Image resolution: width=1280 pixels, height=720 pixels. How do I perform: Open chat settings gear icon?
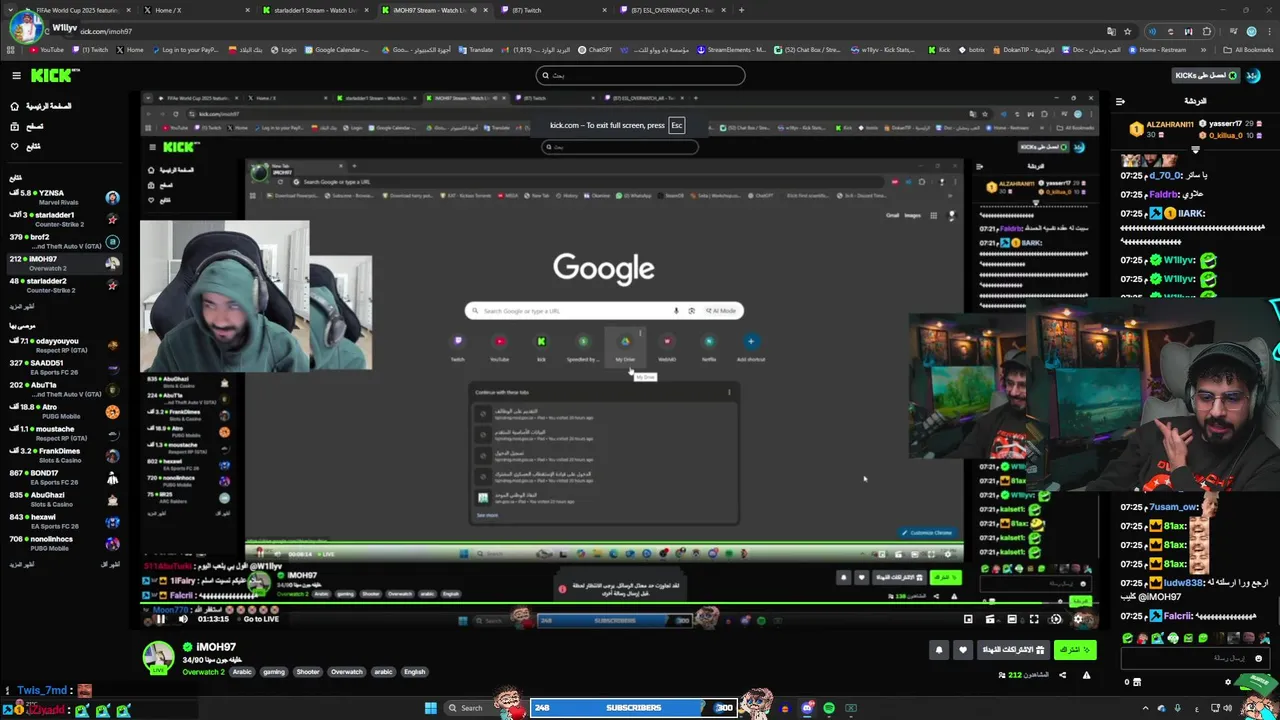pos(1228,682)
